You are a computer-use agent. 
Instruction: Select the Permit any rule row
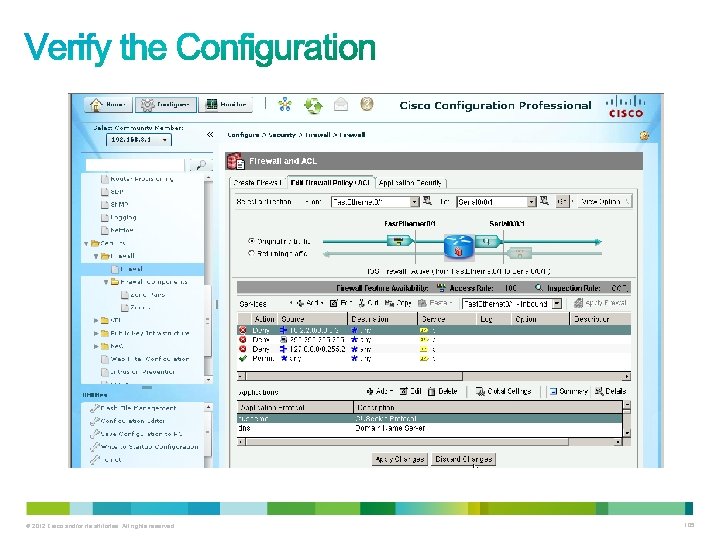(x=433, y=359)
